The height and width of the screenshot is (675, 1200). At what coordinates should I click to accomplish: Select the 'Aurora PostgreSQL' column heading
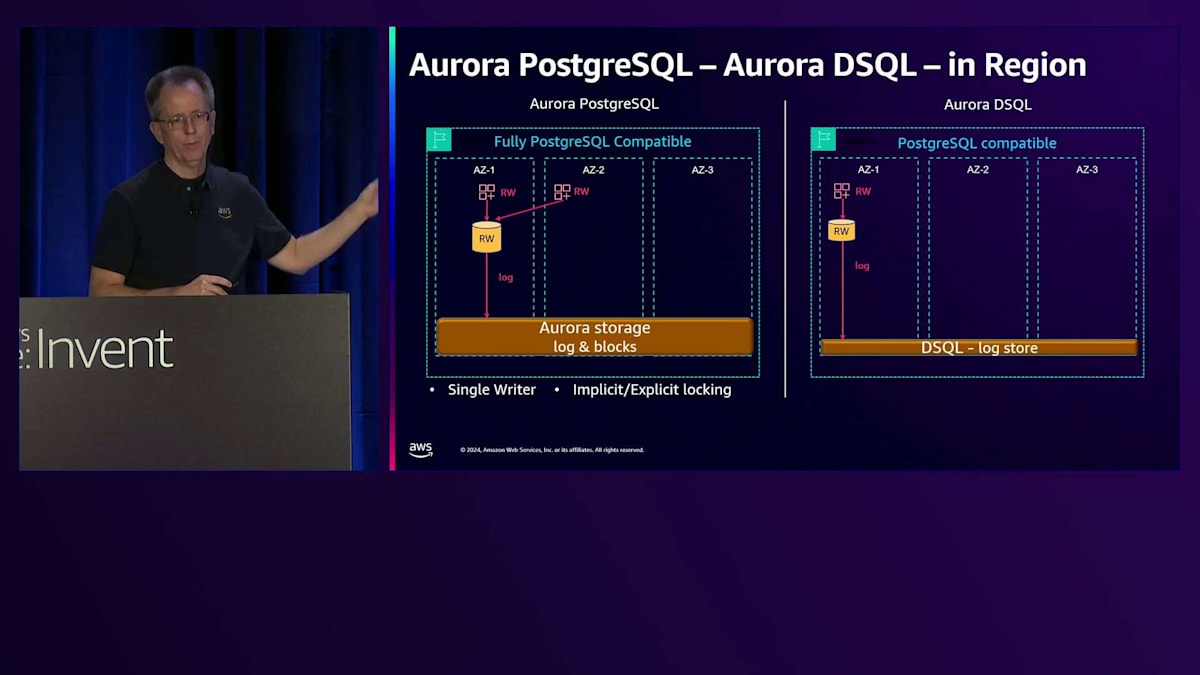pyautogui.click(x=594, y=104)
